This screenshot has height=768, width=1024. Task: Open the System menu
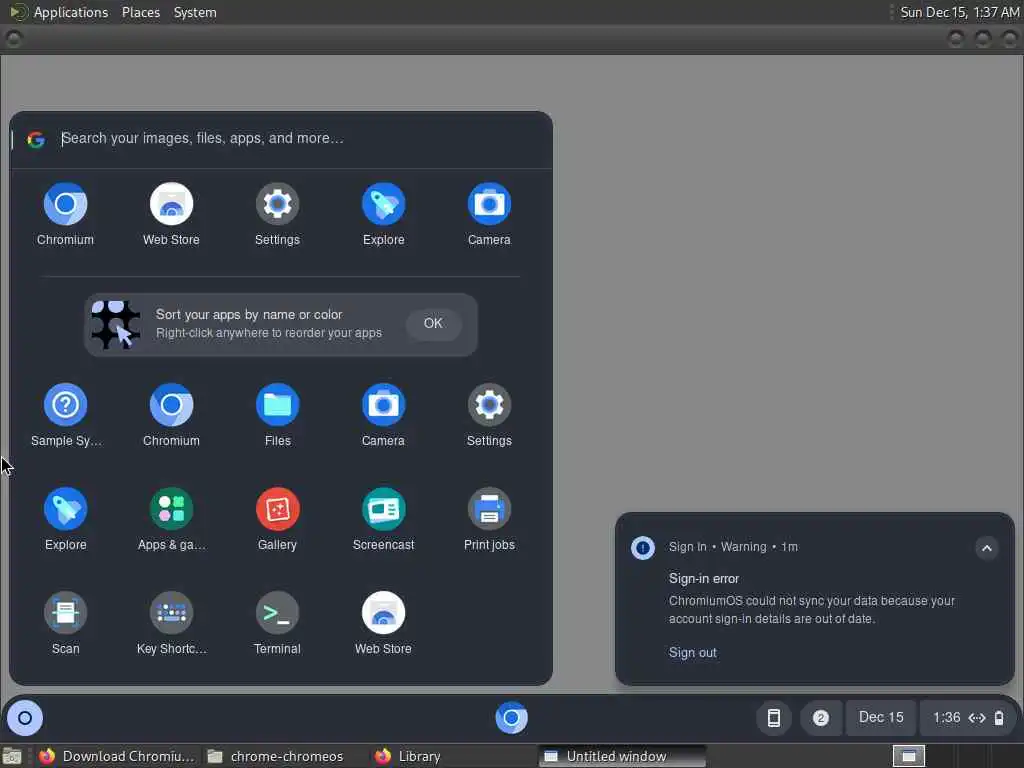pos(195,12)
